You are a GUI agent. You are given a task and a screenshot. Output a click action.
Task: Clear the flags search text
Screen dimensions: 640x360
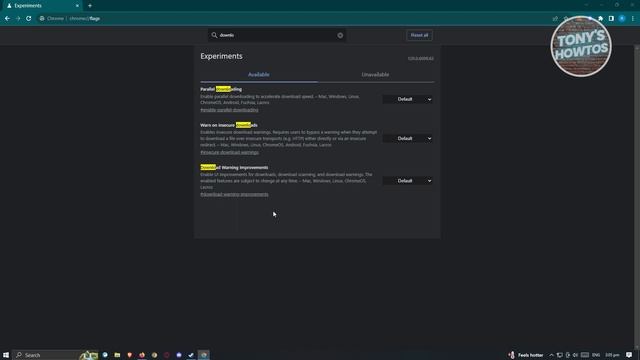(340, 36)
